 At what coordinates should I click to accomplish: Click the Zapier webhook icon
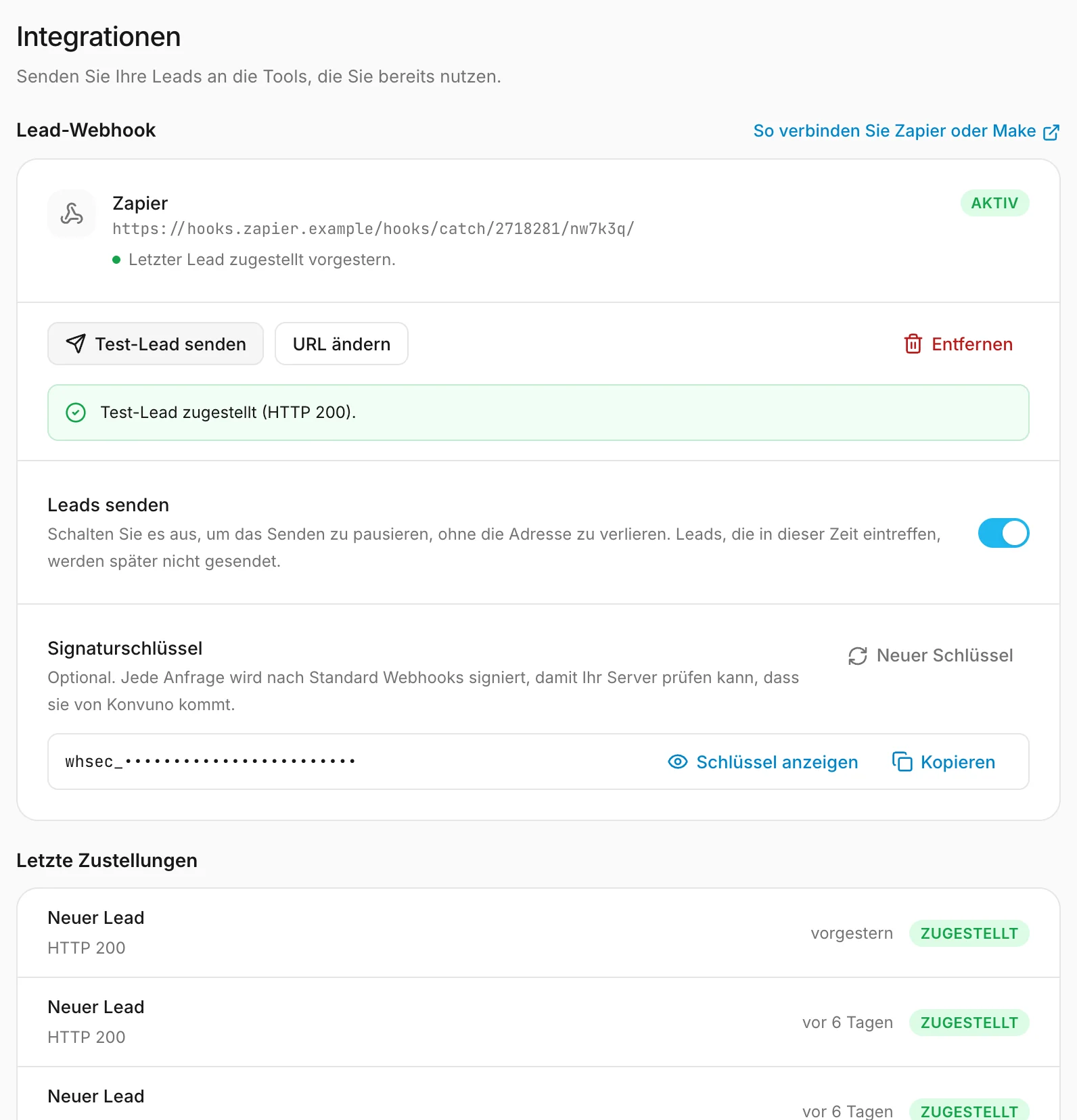click(x=72, y=214)
